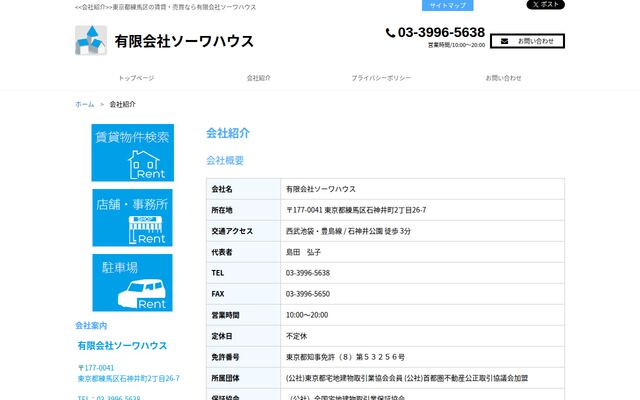Screen dimensions: 640x400
Task: Click the 所在地 table label cell
Action: tap(244, 210)
